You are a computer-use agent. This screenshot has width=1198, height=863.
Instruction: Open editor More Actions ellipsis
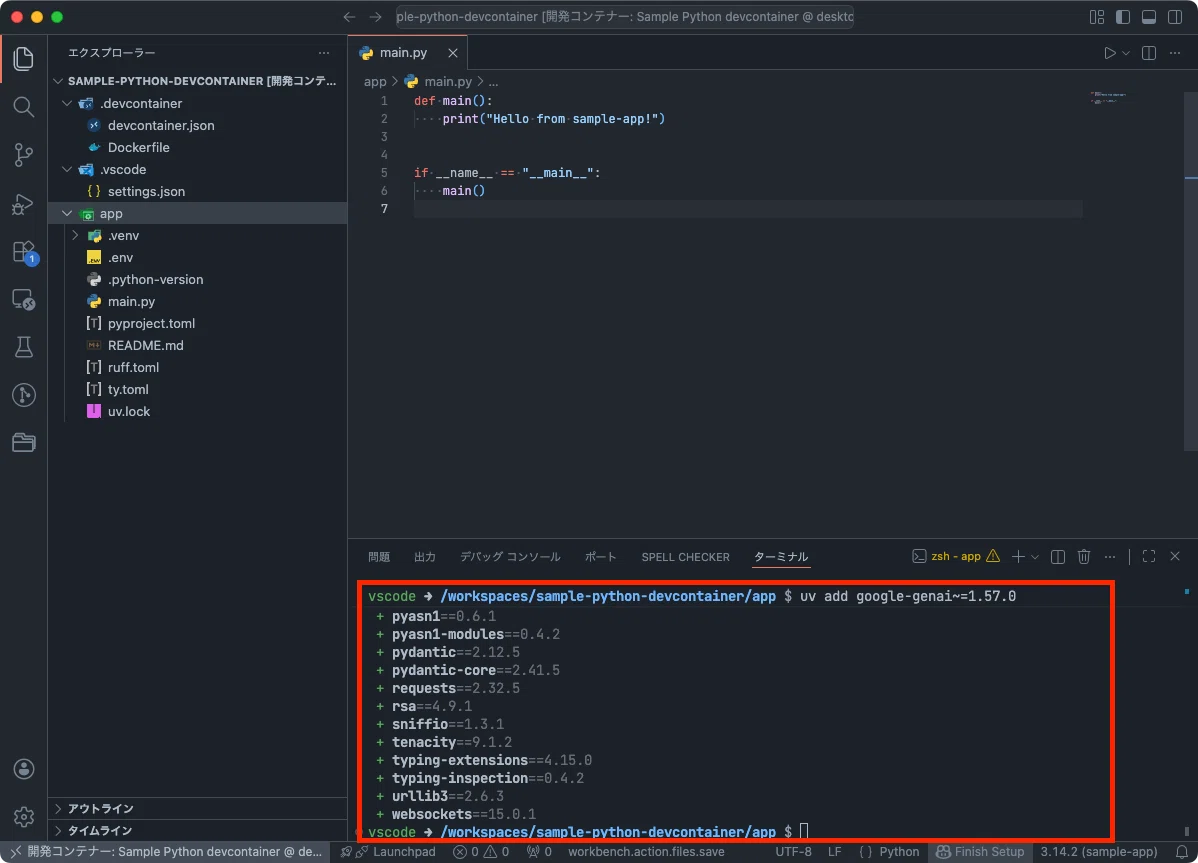pyautogui.click(x=1175, y=53)
